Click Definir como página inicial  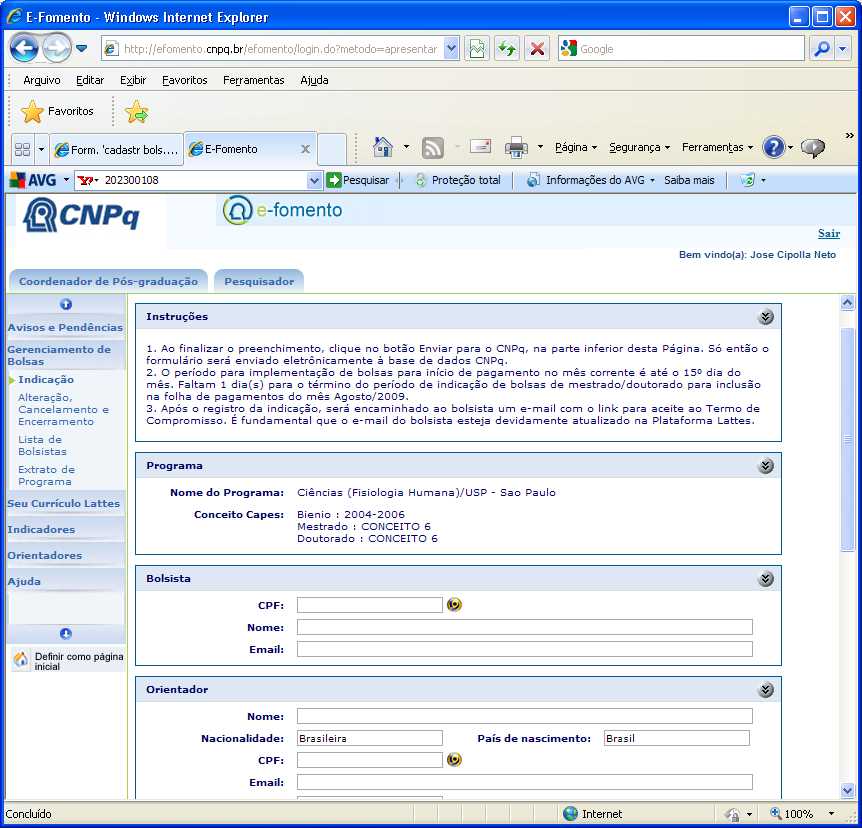pyautogui.click(x=68, y=661)
